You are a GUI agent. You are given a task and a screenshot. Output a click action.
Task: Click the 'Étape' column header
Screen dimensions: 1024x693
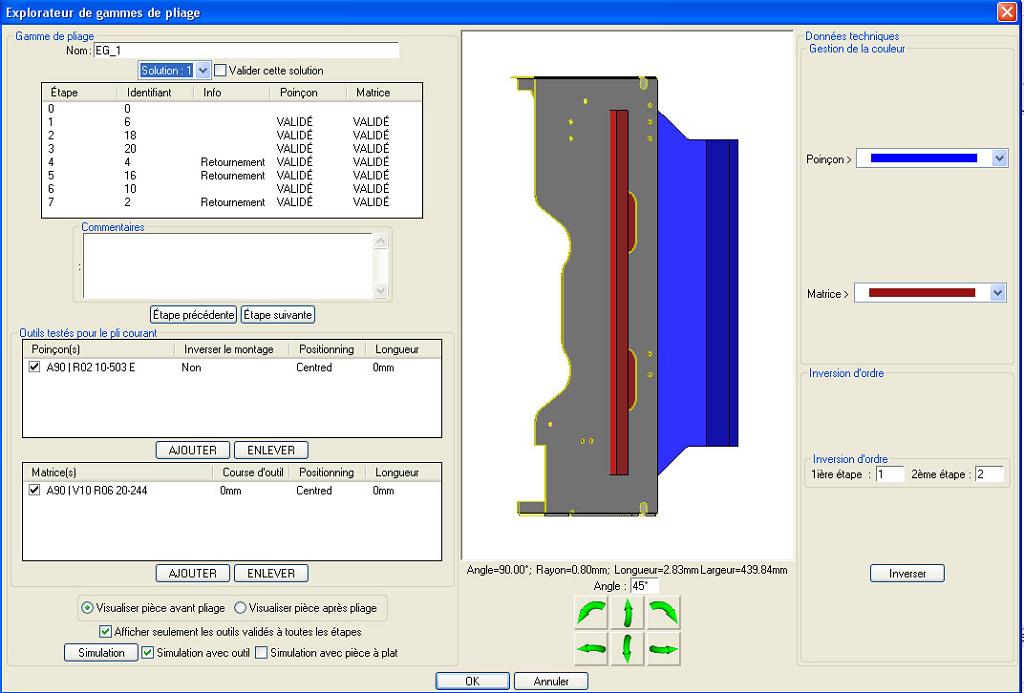(80, 92)
